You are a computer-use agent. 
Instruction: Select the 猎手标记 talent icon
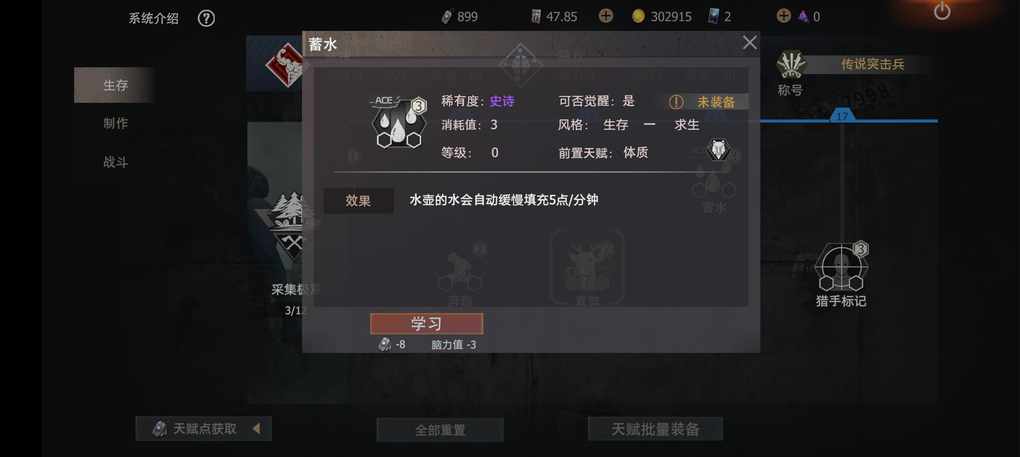[x=841, y=267]
